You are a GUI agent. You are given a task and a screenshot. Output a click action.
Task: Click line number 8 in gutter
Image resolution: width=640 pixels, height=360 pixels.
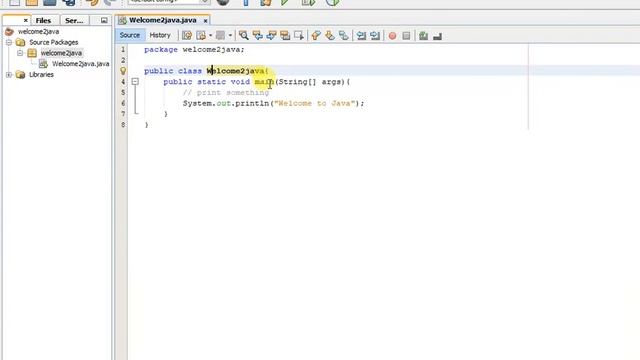pyautogui.click(x=123, y=124)
